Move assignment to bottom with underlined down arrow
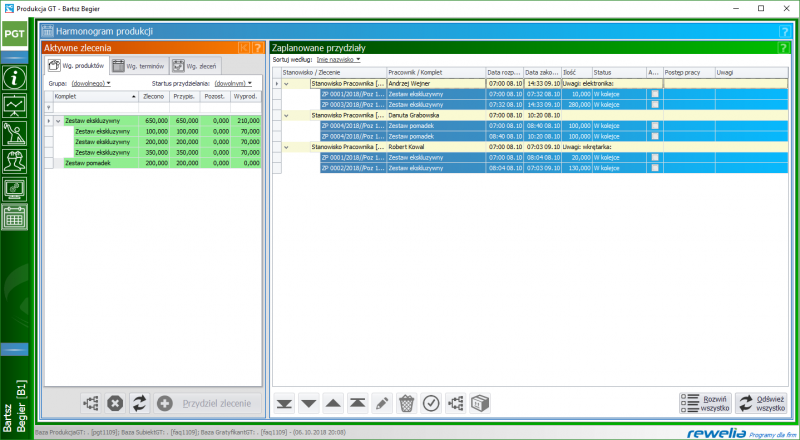This screenshot has width=800, height=440. pos(285,403)
